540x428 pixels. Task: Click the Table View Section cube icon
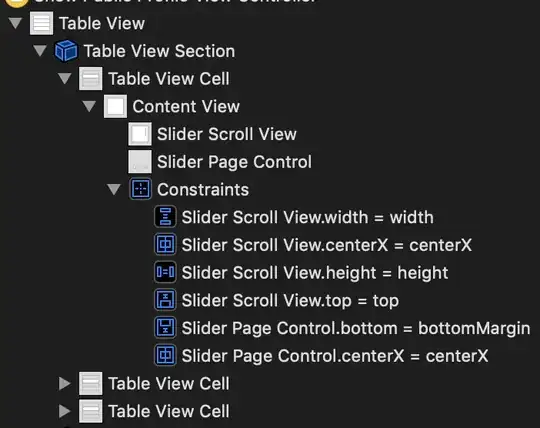coord(66,51)
